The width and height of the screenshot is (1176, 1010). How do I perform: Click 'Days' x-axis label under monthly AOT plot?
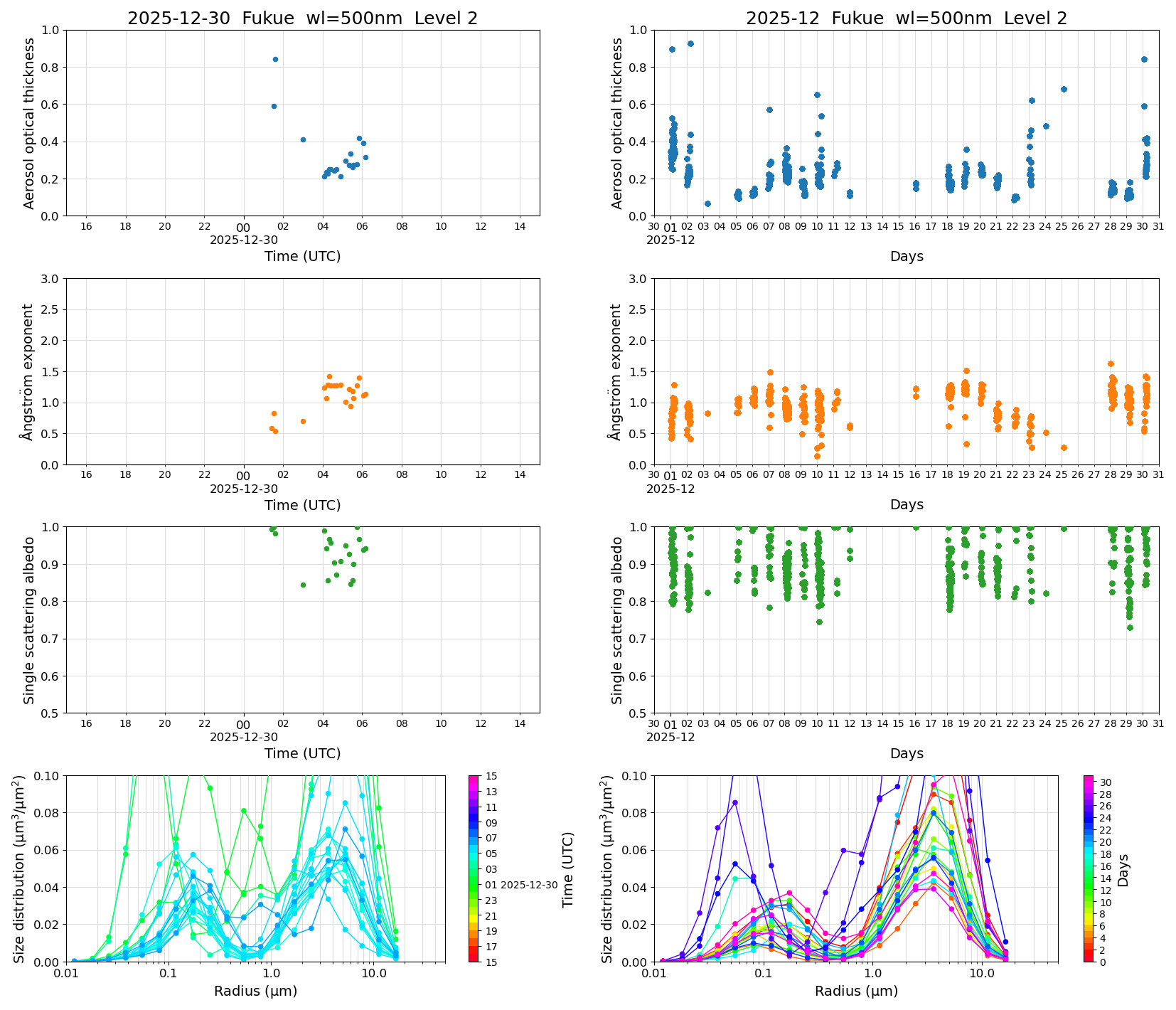[906, 256]
